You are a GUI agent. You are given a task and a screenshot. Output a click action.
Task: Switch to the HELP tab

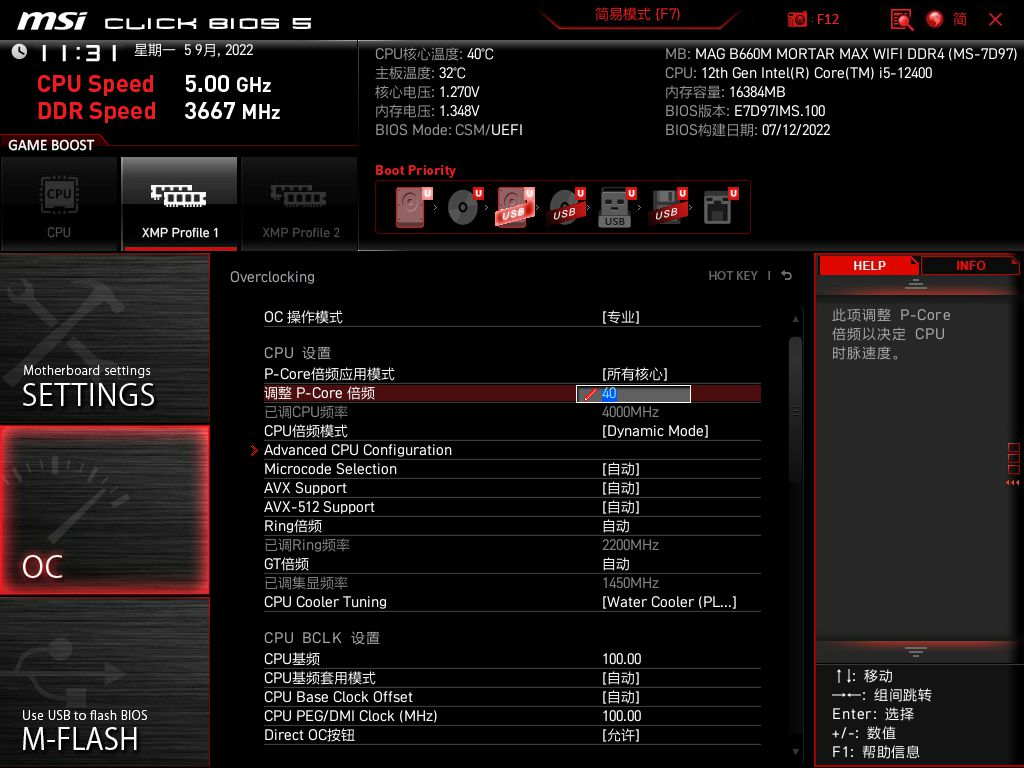869,266
